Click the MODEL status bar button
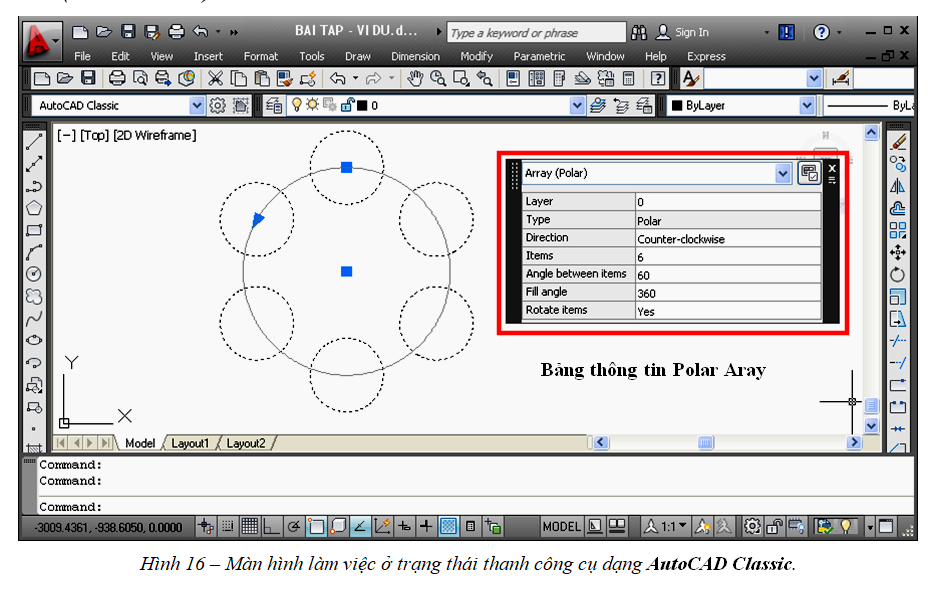 click(x=561, y=527)
